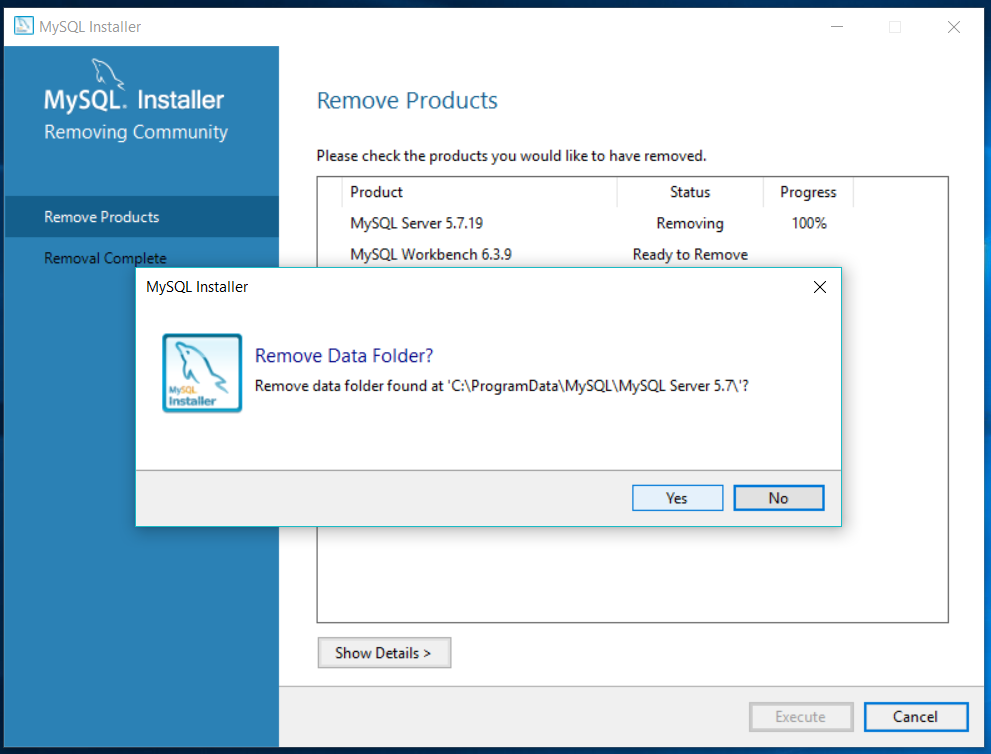Confirm data folder removal with Yes
991x754 pixels.
pyautogui.click(x=677, y=498)
